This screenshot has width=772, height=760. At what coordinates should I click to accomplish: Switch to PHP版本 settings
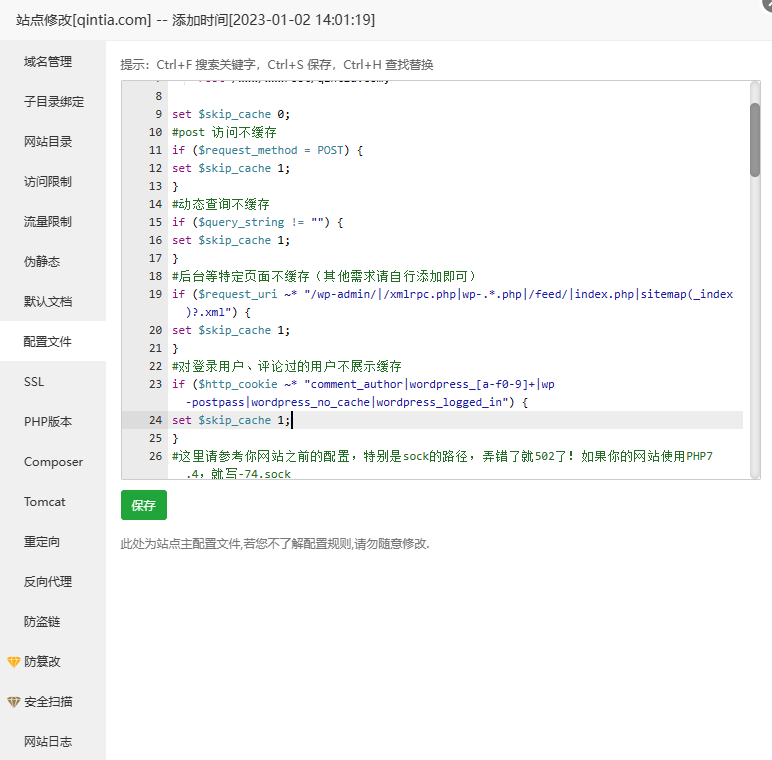click(48, 422)
